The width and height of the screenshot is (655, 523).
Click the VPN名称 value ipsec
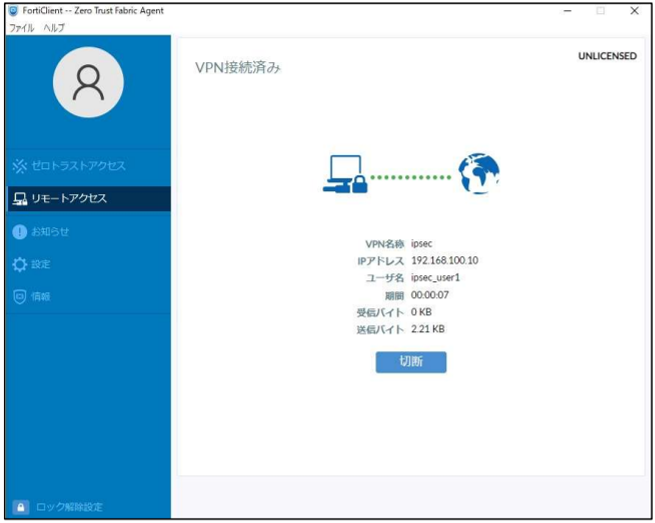tap(422, 243)
